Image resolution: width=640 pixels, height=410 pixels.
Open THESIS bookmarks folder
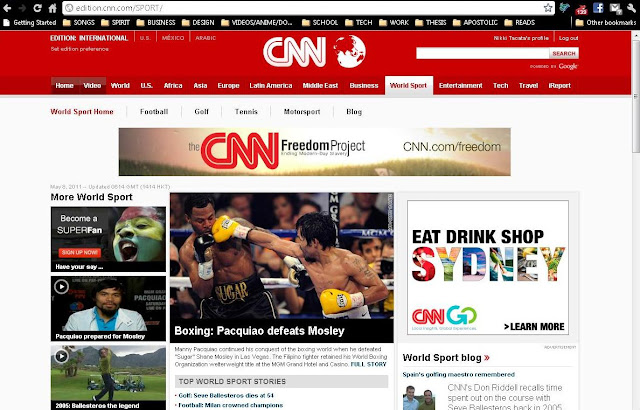point(431,22)
